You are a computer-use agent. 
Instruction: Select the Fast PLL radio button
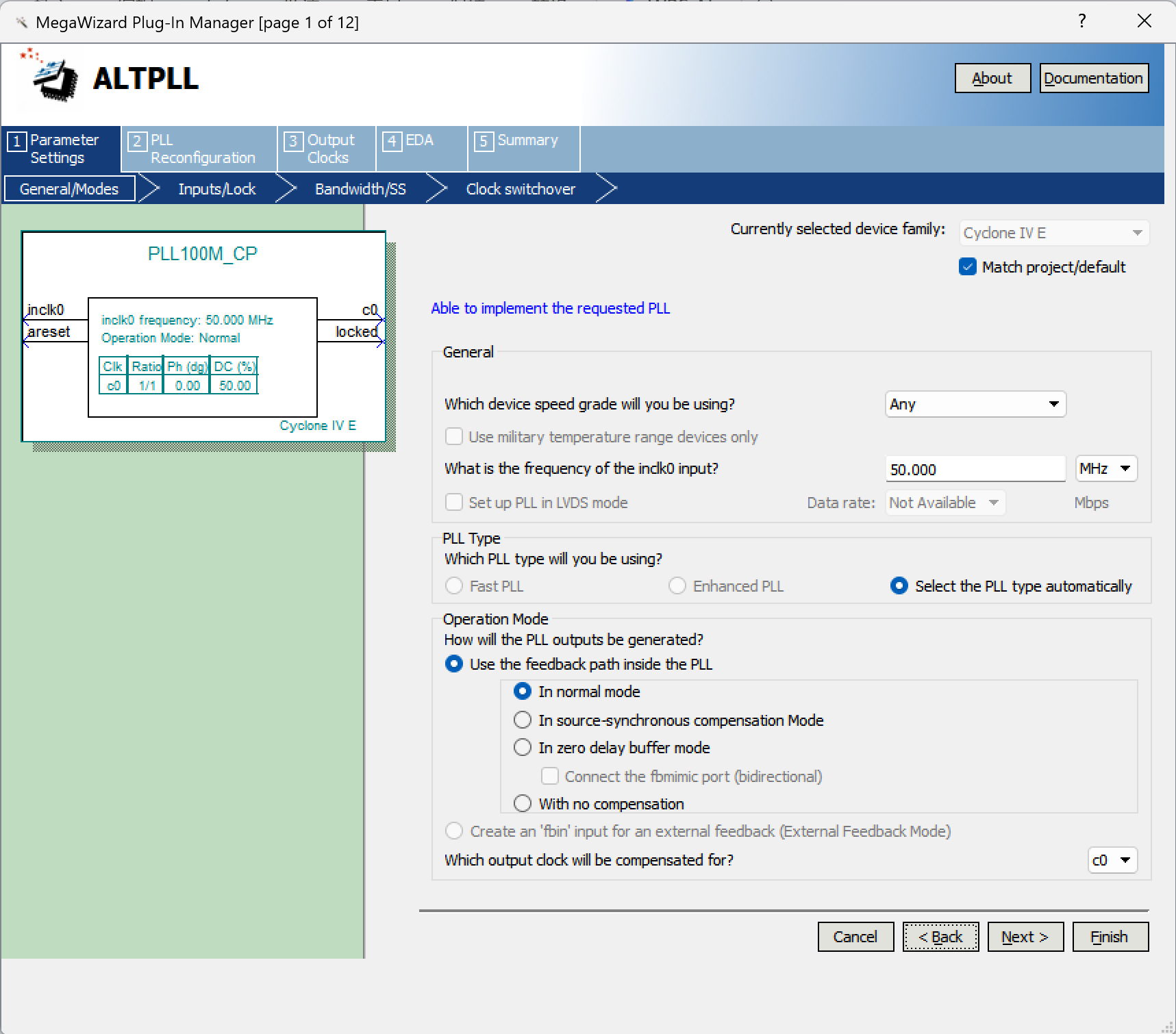coord(453,586)
